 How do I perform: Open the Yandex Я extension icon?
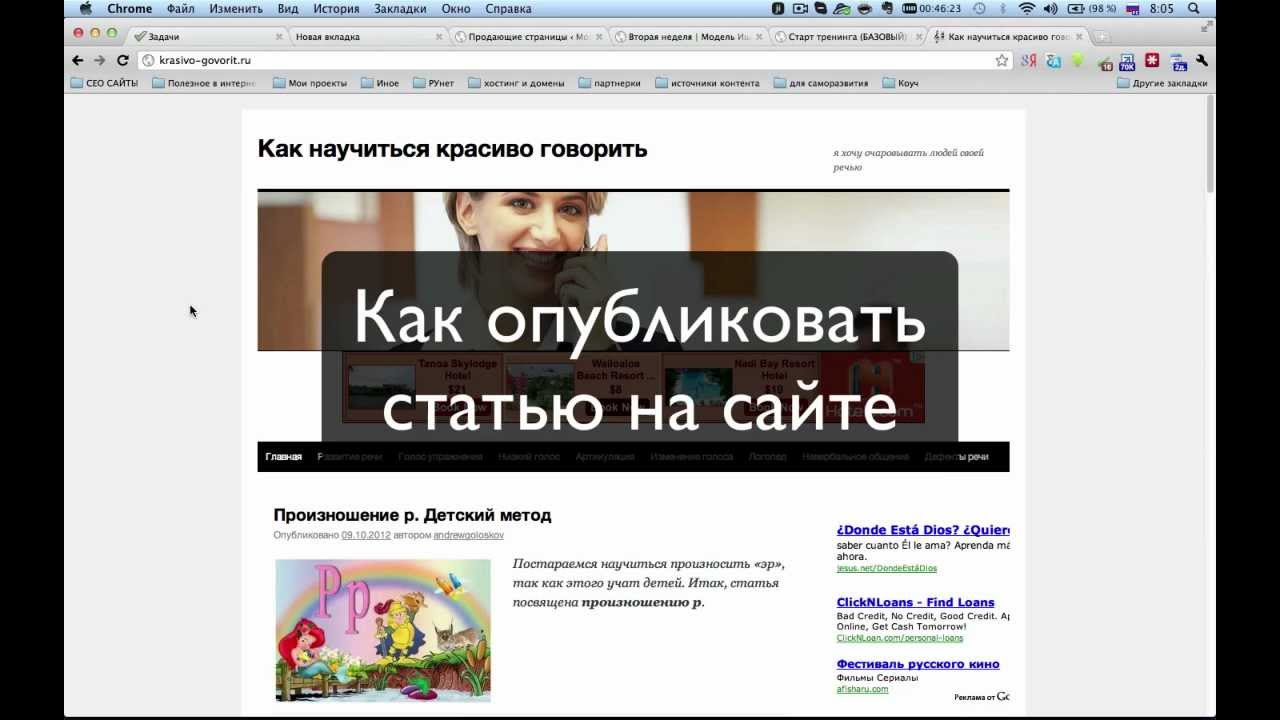(x=1029, y=60)
